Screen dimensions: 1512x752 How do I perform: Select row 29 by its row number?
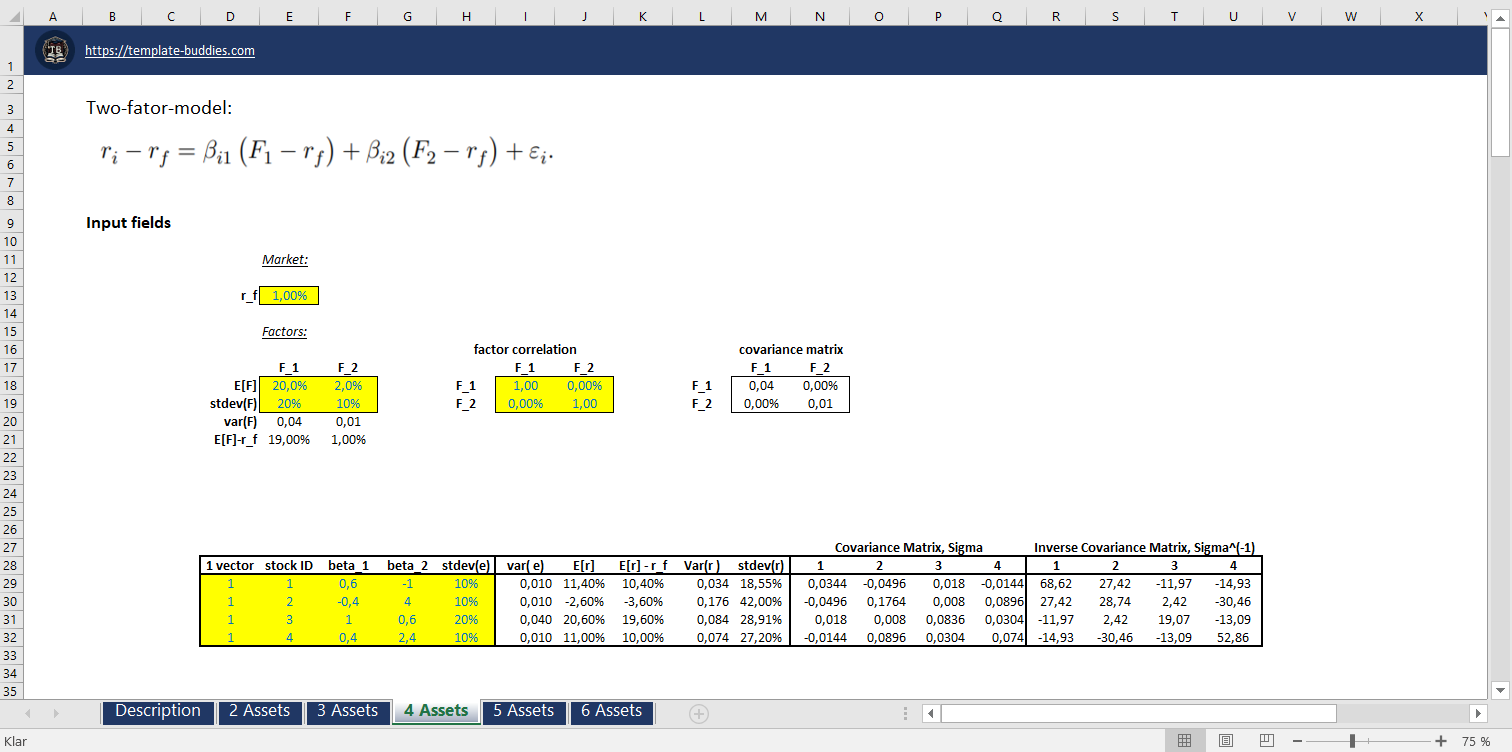point(13,583)
